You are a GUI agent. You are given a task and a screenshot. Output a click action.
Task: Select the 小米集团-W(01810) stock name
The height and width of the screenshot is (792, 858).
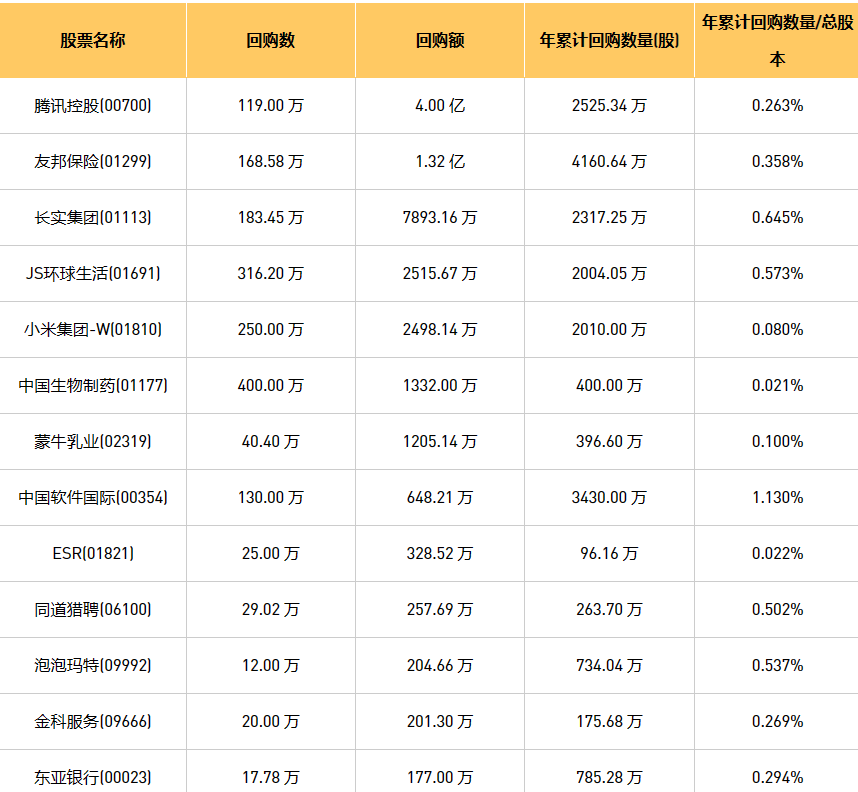[x=92, y=329]
